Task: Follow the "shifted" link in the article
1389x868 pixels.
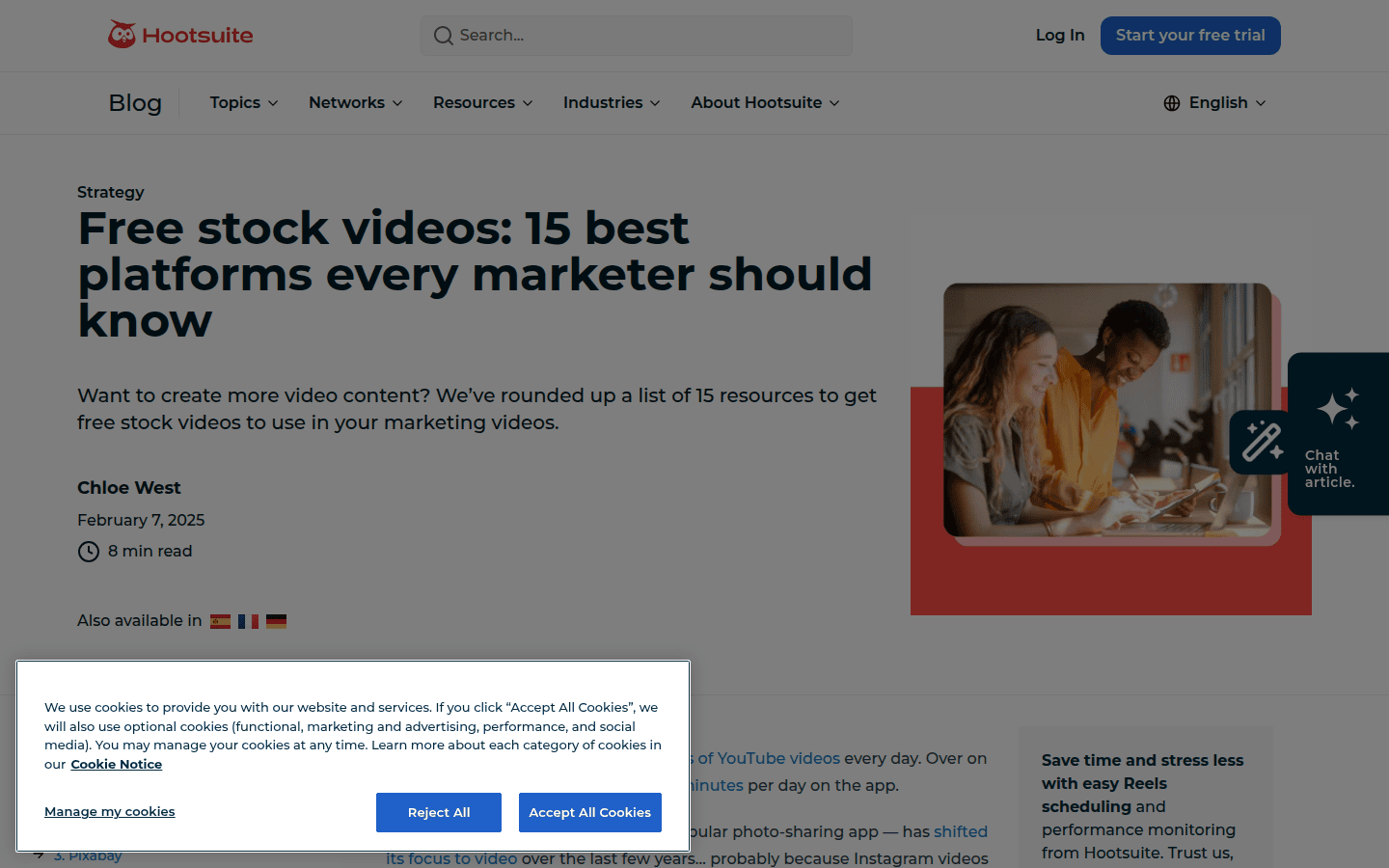Action: [961, 832]
